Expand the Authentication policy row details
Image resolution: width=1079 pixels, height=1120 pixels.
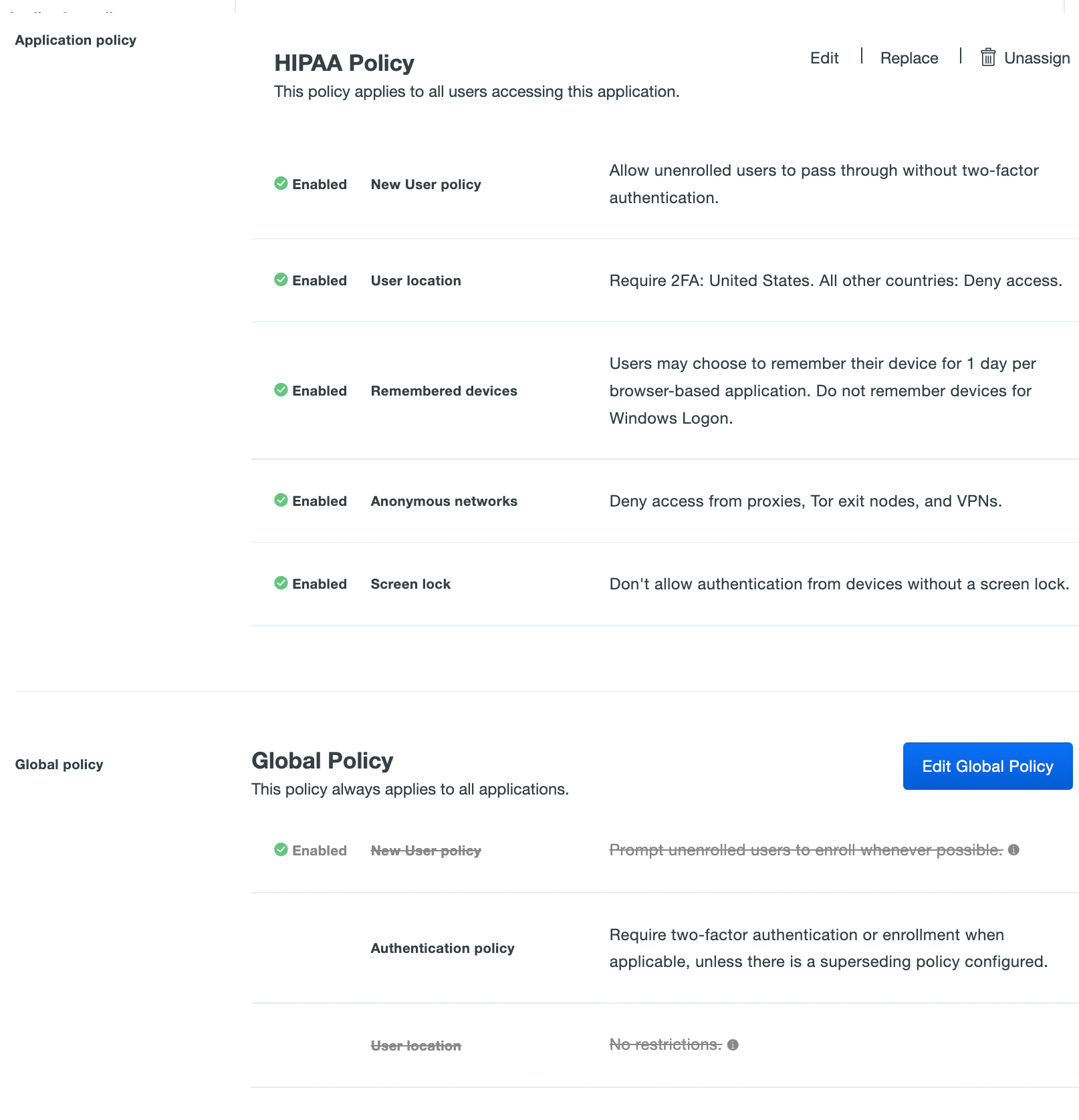point(443,948)
